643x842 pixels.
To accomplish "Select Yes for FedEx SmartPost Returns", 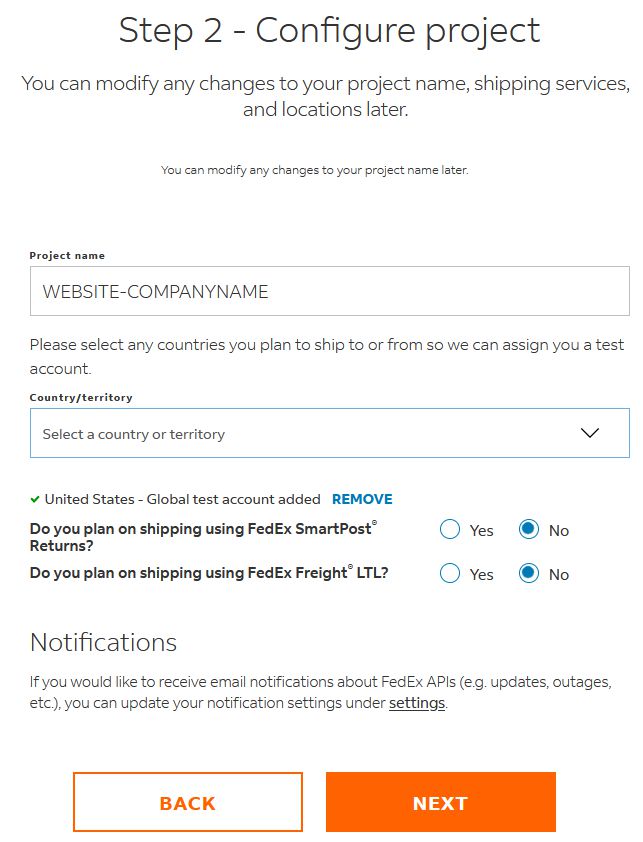I will (450, 530).
